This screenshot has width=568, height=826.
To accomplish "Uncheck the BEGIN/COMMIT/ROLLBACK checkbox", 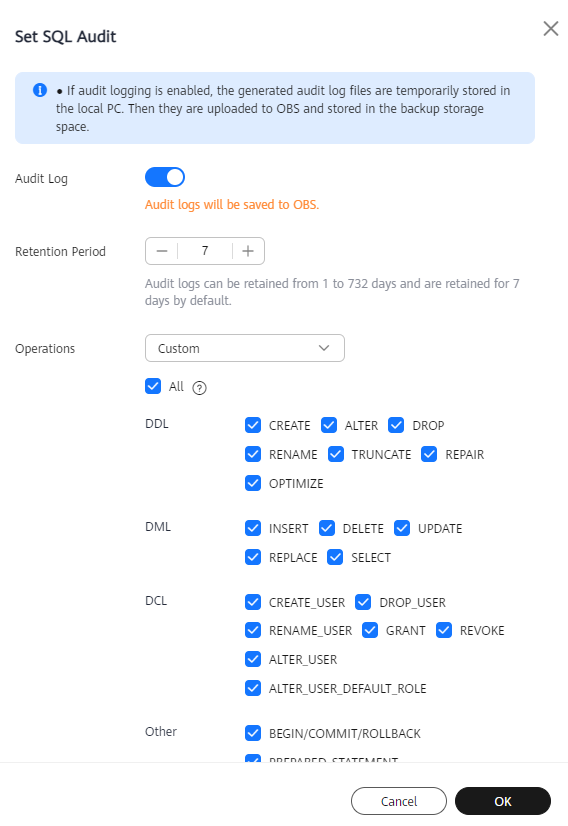I will click(x=253, y=733).
